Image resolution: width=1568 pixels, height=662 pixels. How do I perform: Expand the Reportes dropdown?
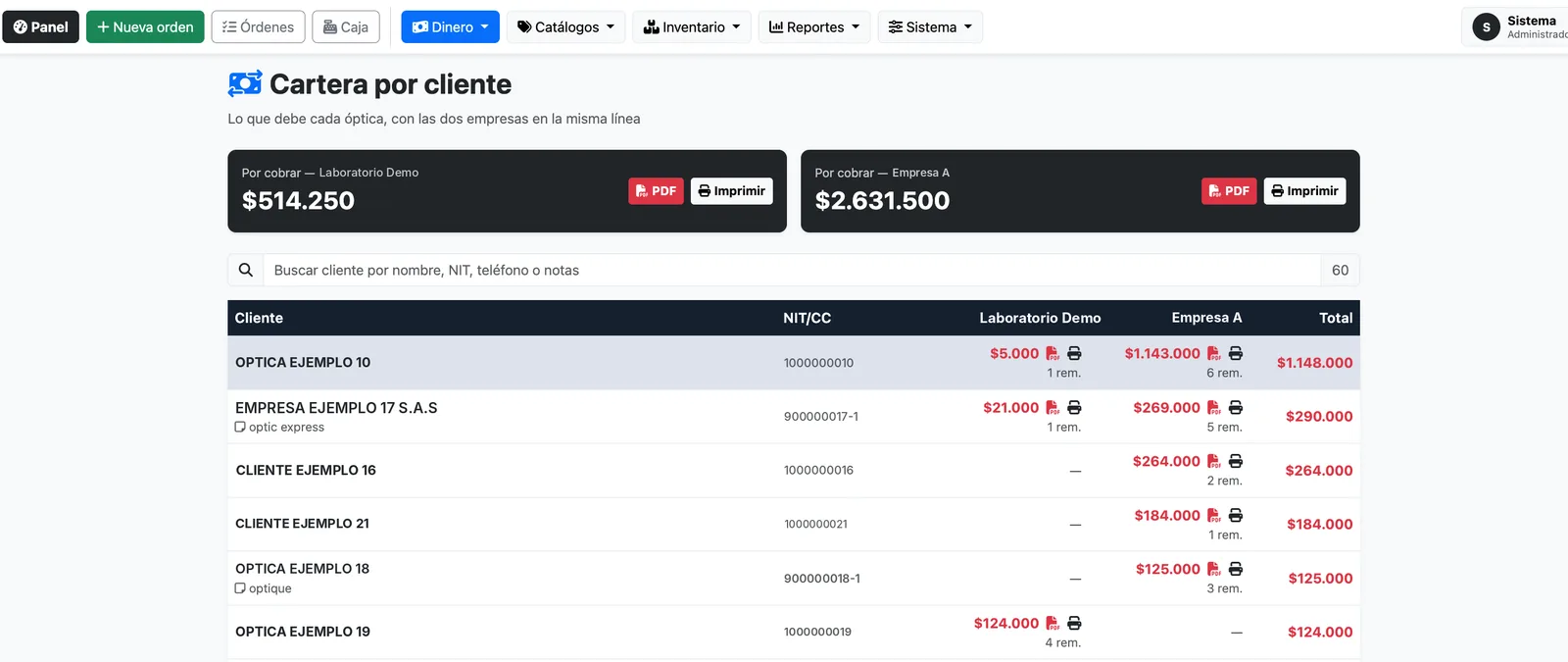pyautogui.click(x=814, y=26)
